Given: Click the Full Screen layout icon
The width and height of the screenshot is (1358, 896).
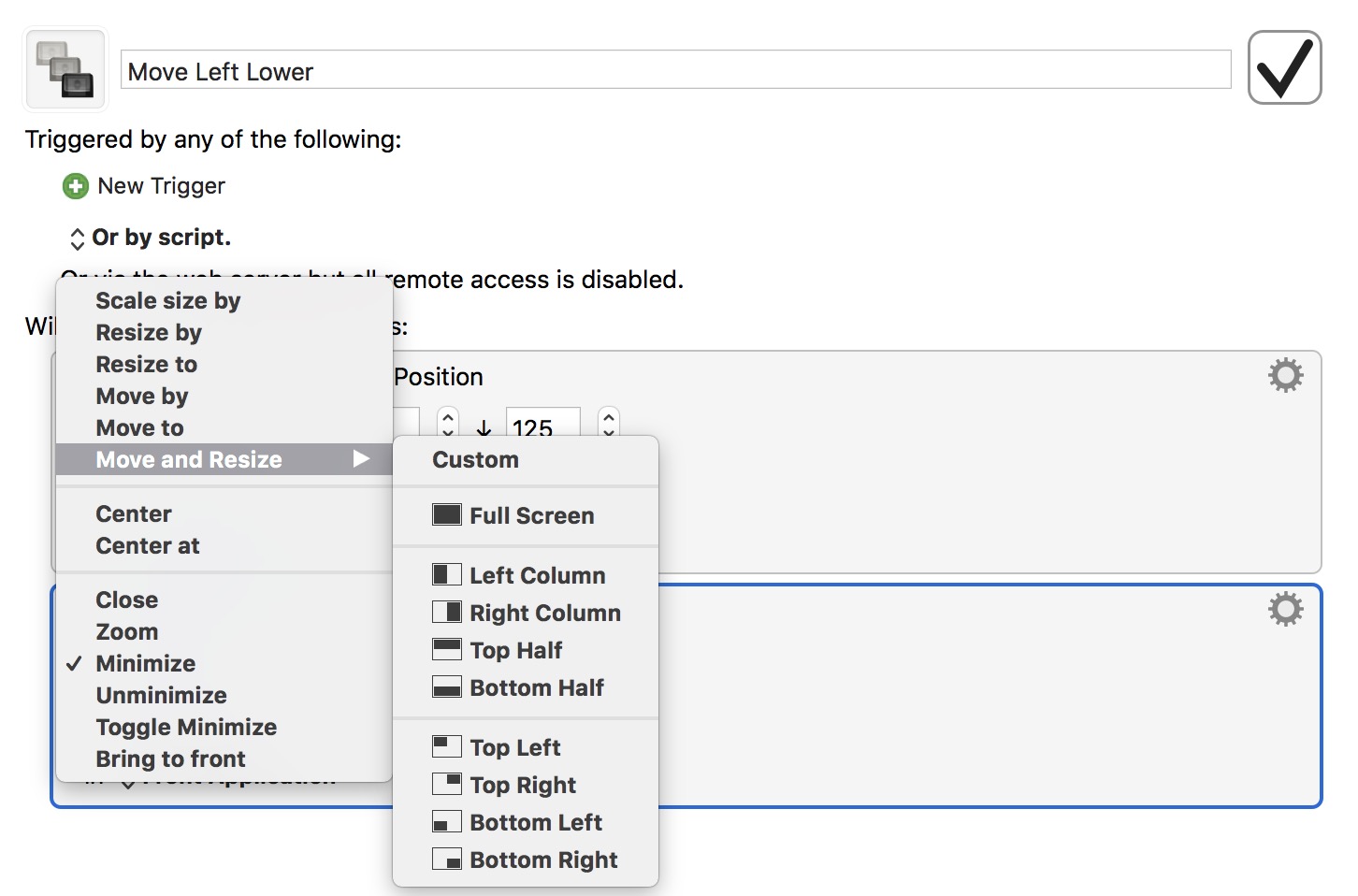Looking at the screenshot, I should (447, 514).
